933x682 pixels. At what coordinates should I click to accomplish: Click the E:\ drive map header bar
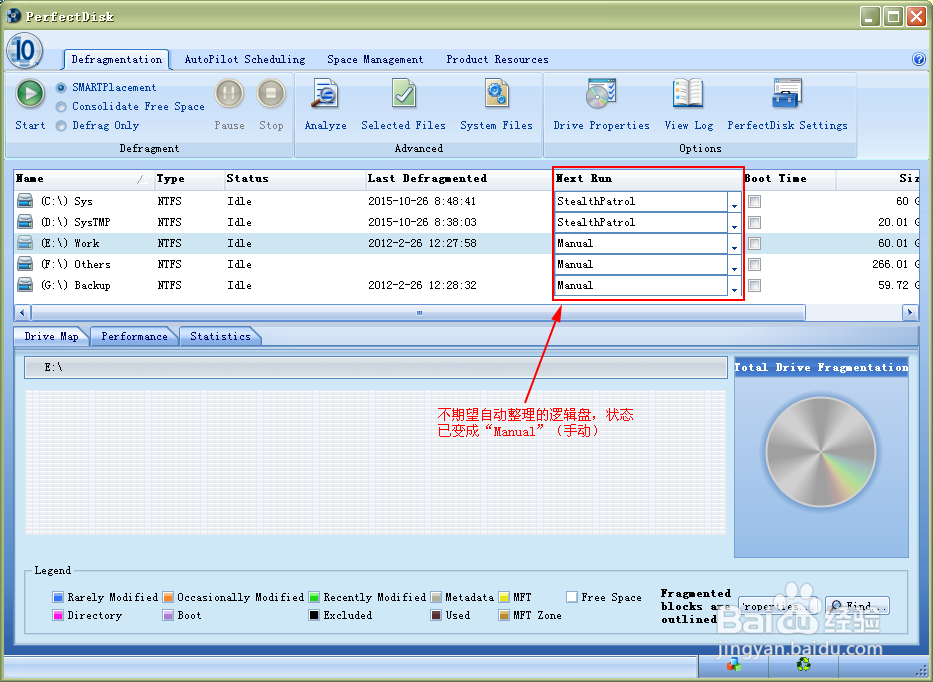click(375, 368)
